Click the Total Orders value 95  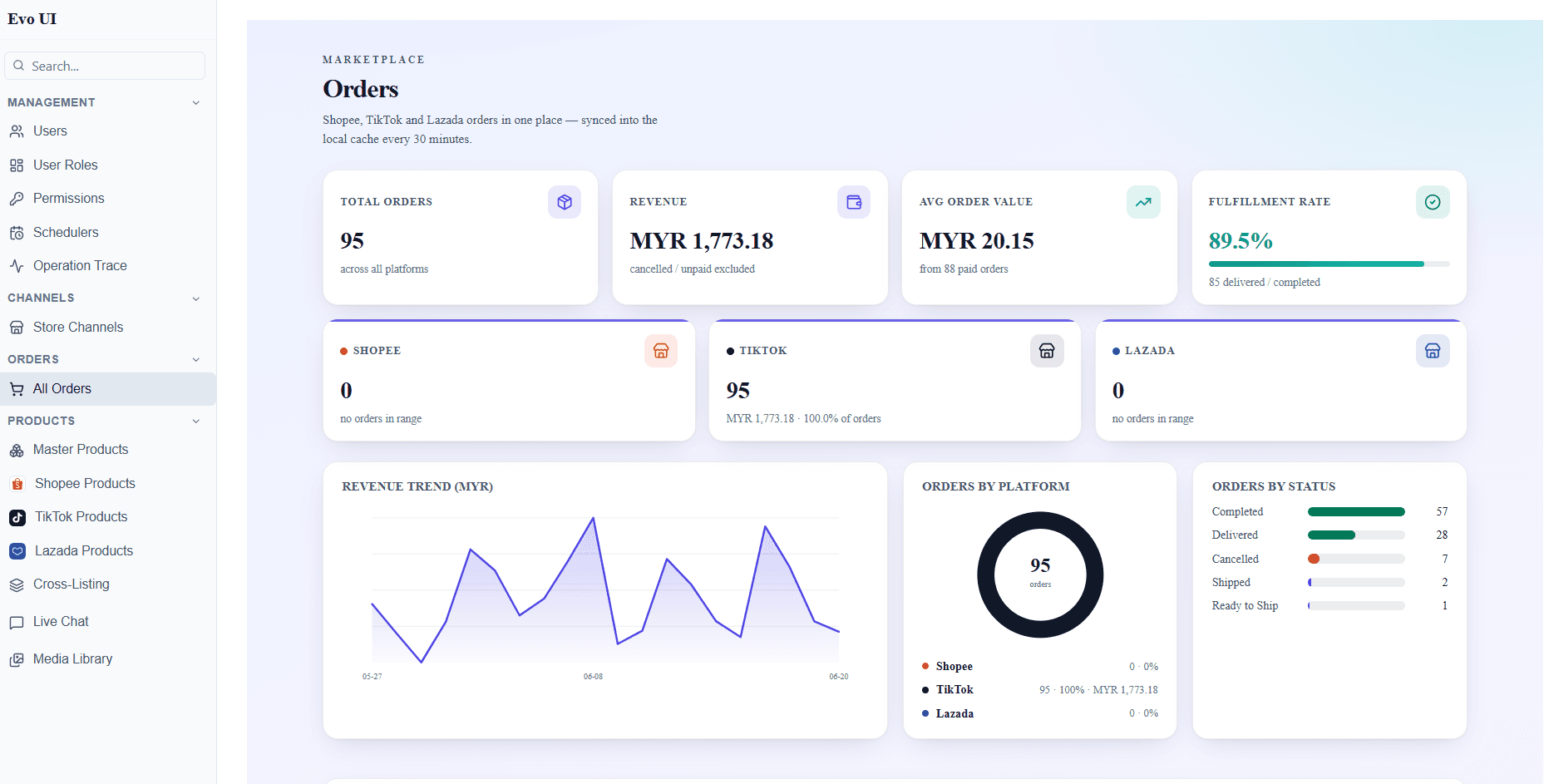click(352, 241)
